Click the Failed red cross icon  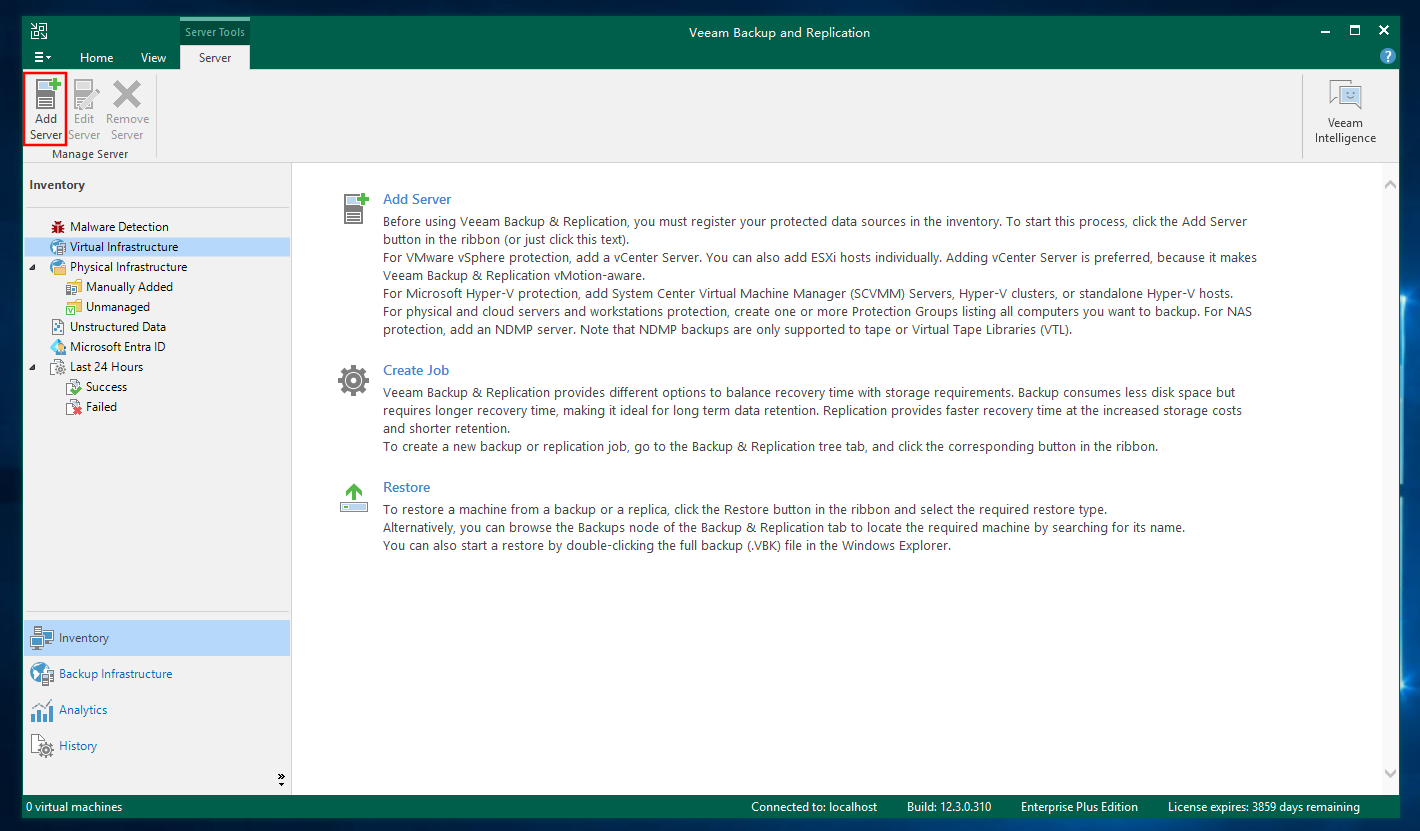[x=74, y=407]
